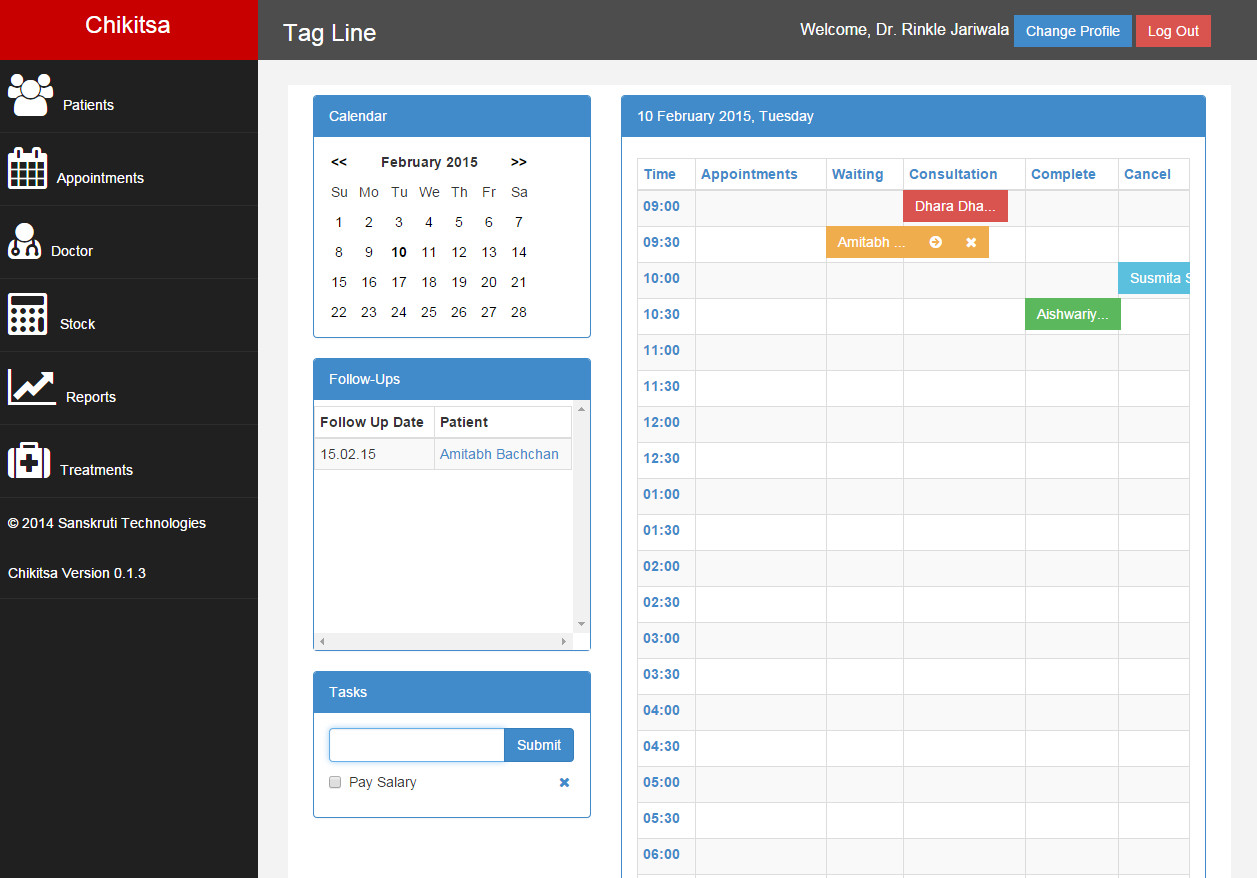Click the 02:00 time slot label
The image size is (1257, 878).
[x=661, y=566]
